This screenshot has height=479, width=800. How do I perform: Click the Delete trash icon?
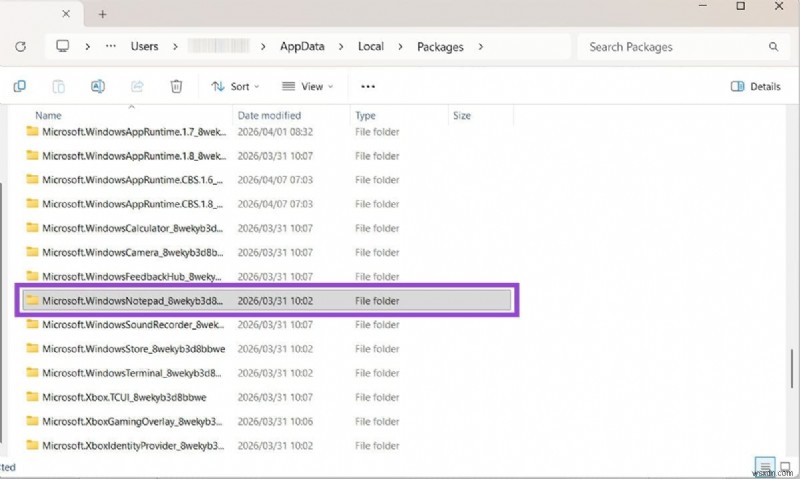click(x=176, y=86)
